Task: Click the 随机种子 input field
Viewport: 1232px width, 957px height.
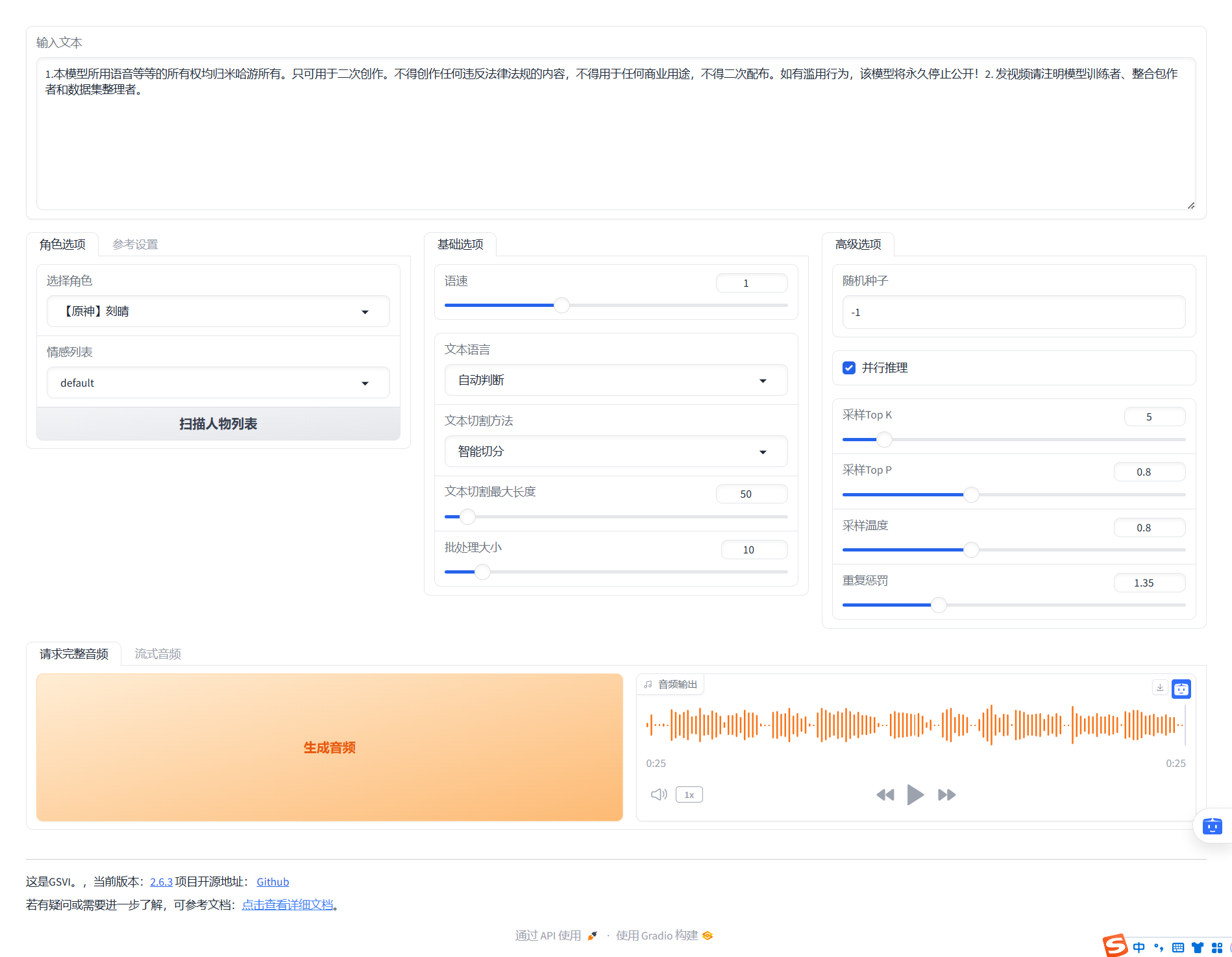Action: (x=1014, y=312)
